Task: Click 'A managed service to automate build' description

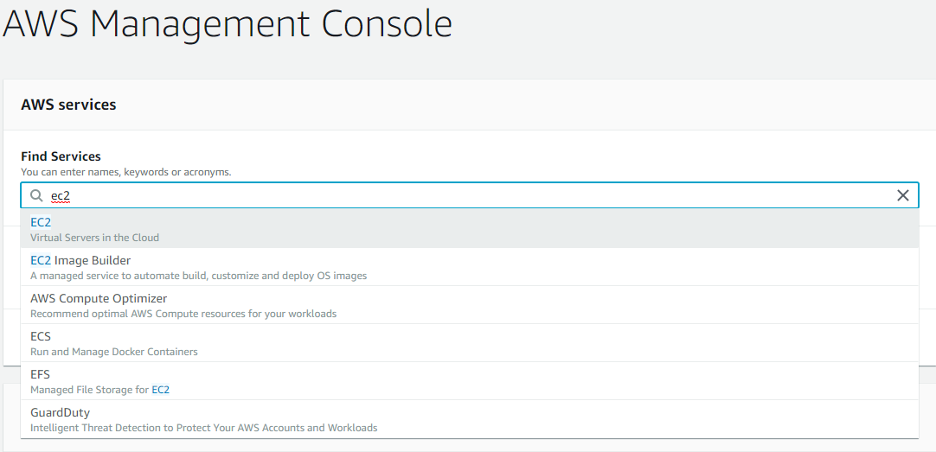Action: [x=199, y=276]
